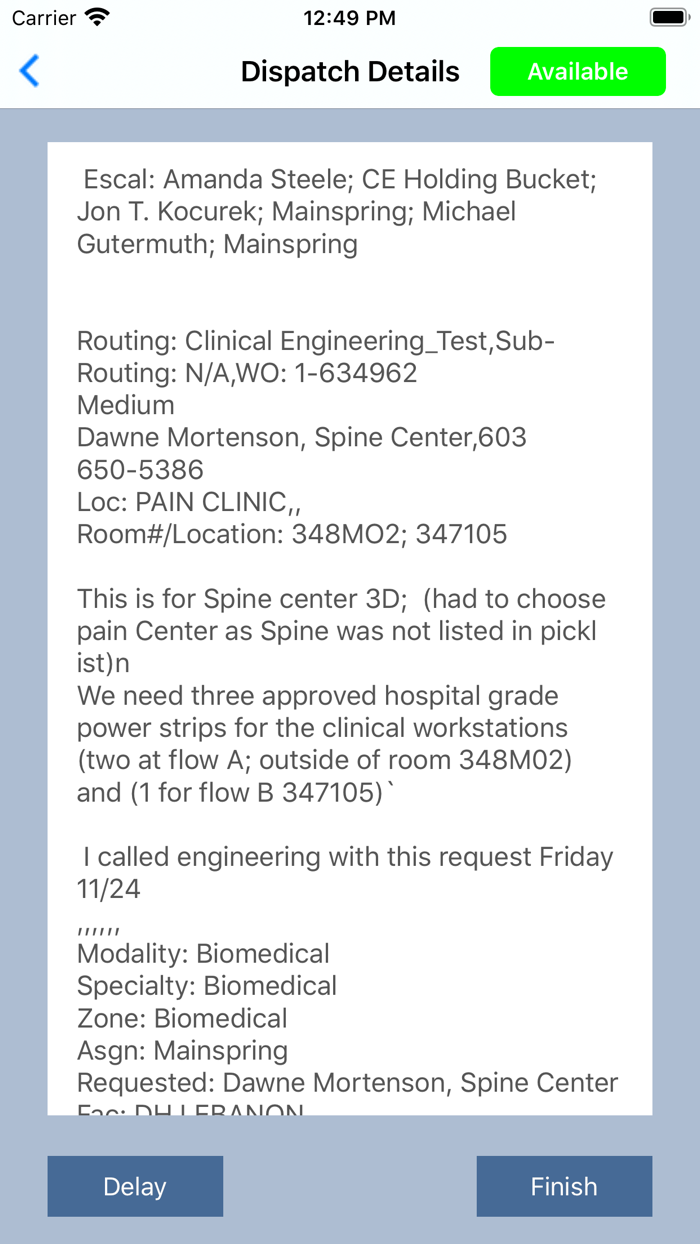Screen dimensions: 700x1244
Task: Tap the 'I called engineering' note
Action: 345,857
